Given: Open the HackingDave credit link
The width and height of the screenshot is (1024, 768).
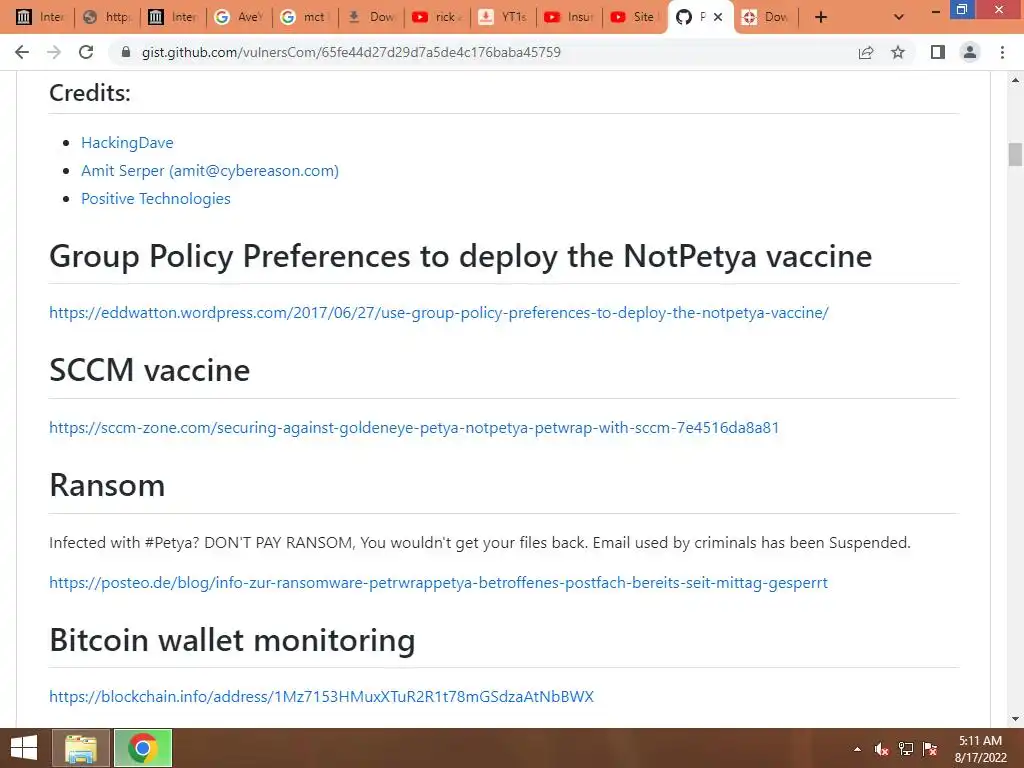Looking at the screenshot, I should 127,142.
